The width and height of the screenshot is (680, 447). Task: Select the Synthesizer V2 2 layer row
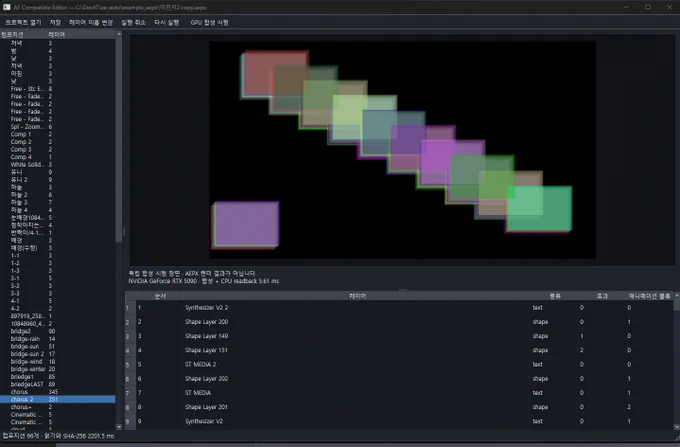point(404,308)
